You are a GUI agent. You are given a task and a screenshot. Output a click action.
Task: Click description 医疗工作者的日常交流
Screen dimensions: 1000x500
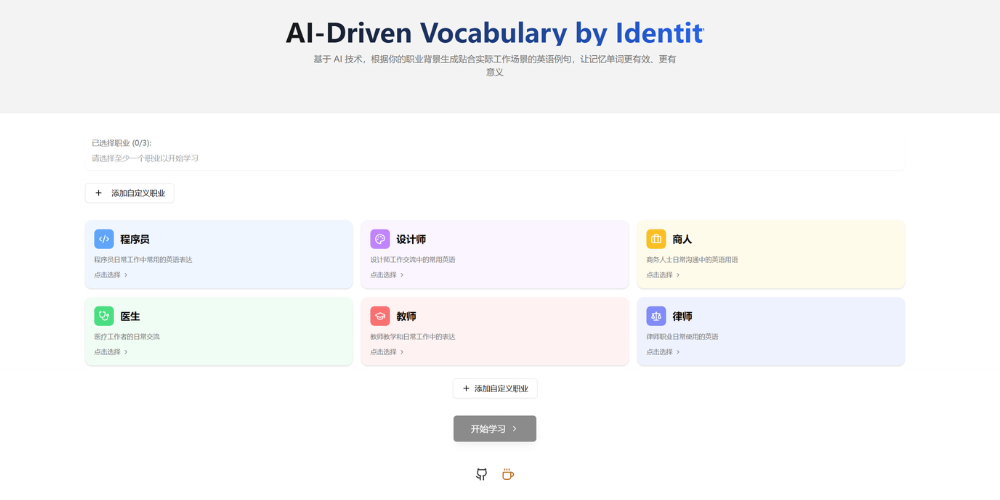tap(127, 336)
